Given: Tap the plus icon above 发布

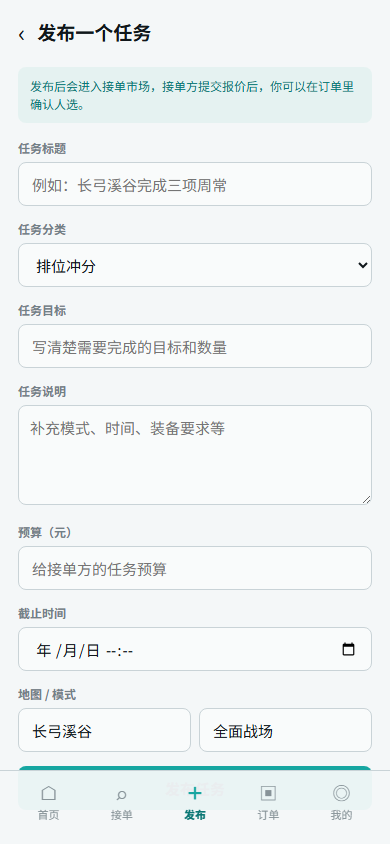Looking at the screenshot, I should coord(195,793).
